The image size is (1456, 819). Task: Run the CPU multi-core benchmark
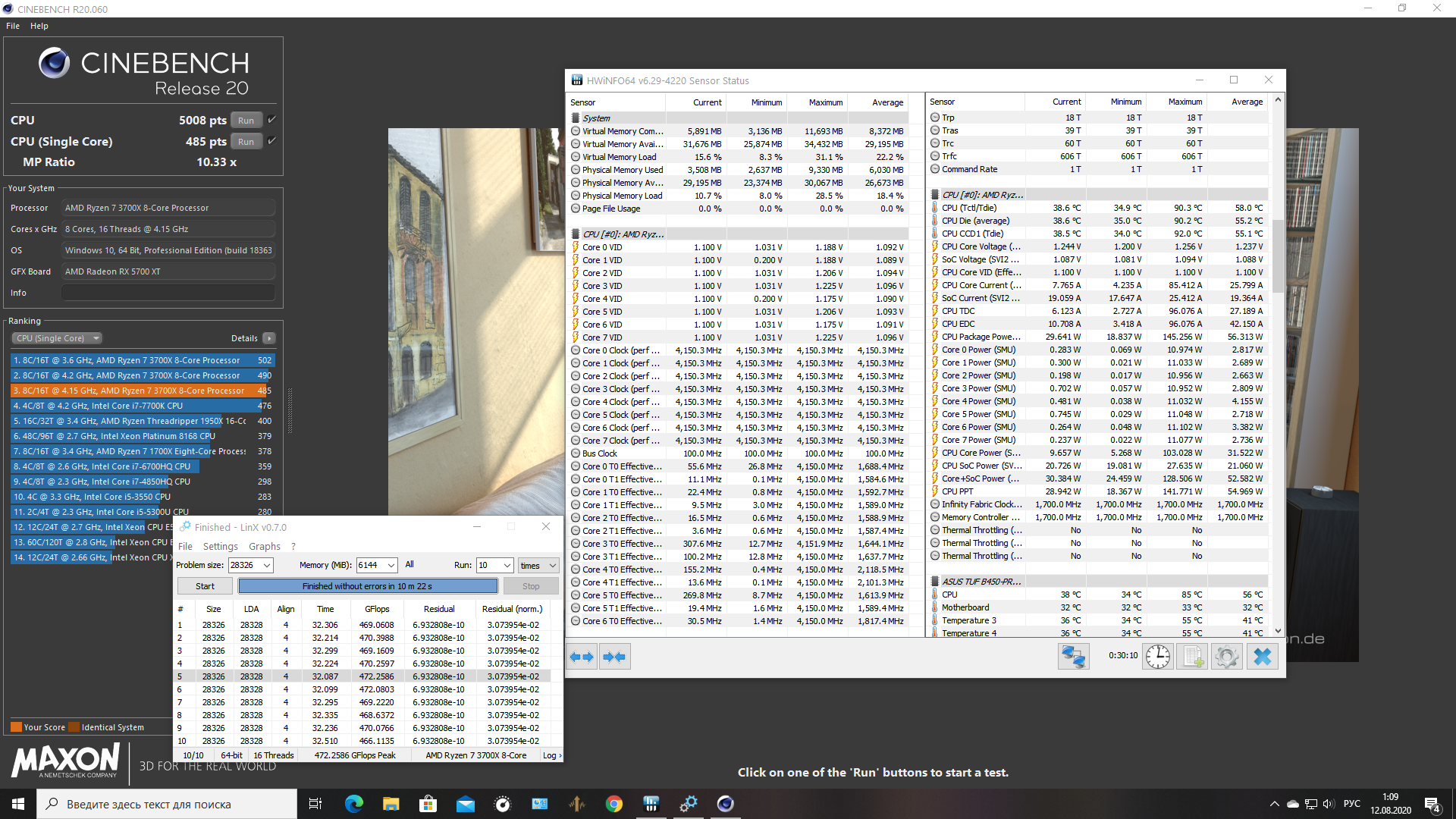click(x=246, y=120)
